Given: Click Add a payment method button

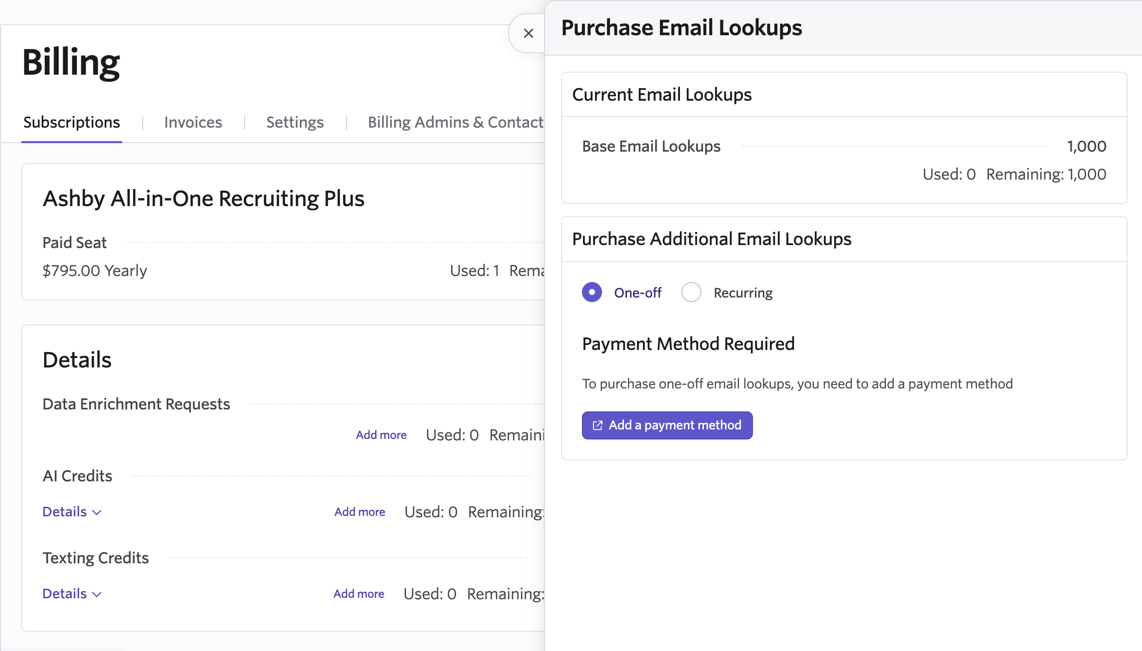Looking at the screenshot, I should tap(667, 425).
